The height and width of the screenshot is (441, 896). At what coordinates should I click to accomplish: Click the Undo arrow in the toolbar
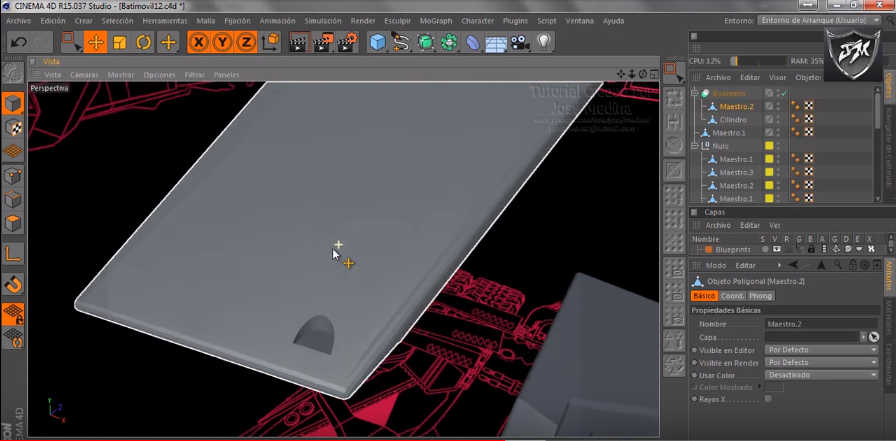(x=18, y=42)
